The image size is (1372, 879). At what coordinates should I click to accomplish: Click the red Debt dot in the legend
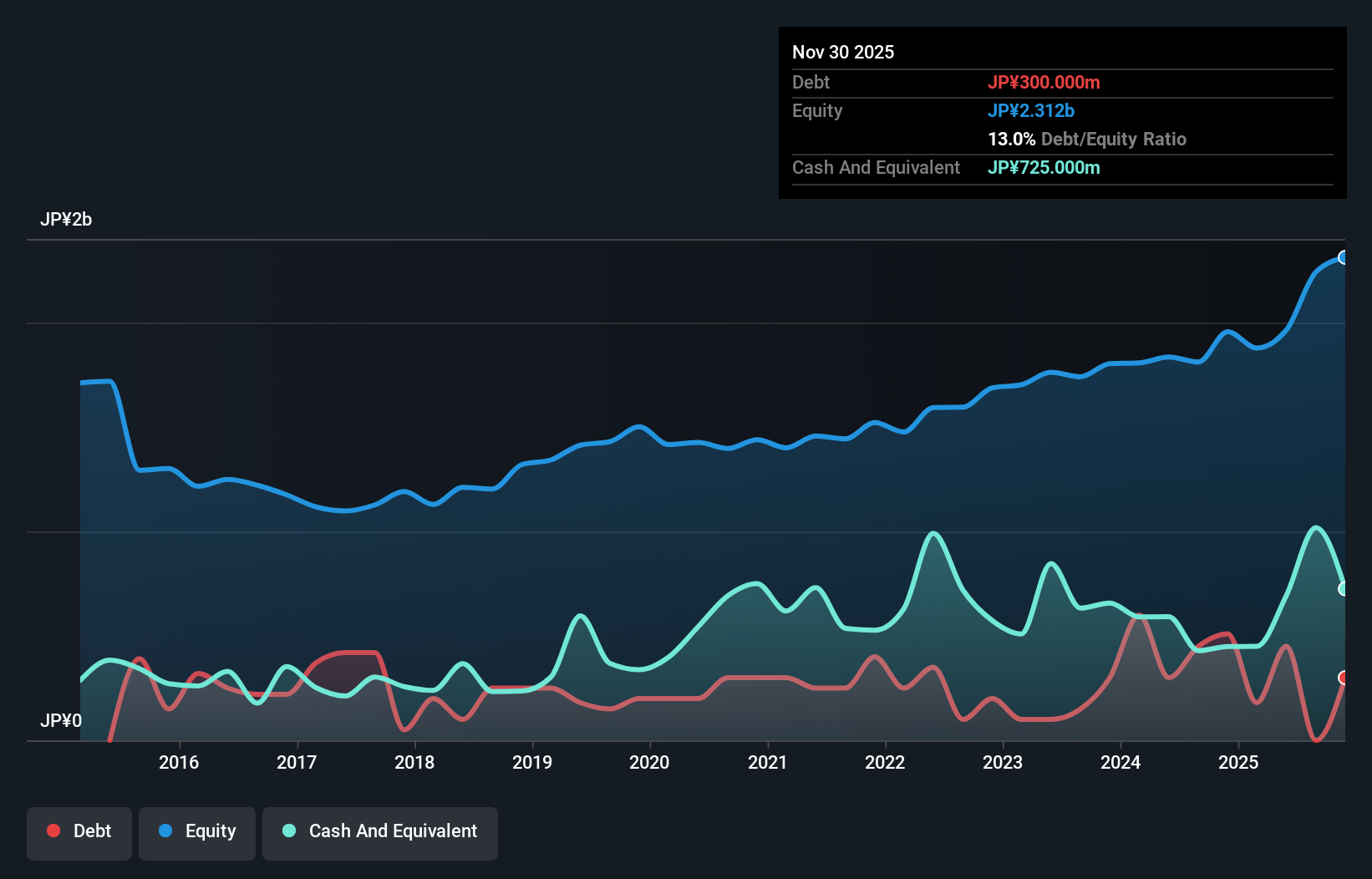(x=53, y=831)
